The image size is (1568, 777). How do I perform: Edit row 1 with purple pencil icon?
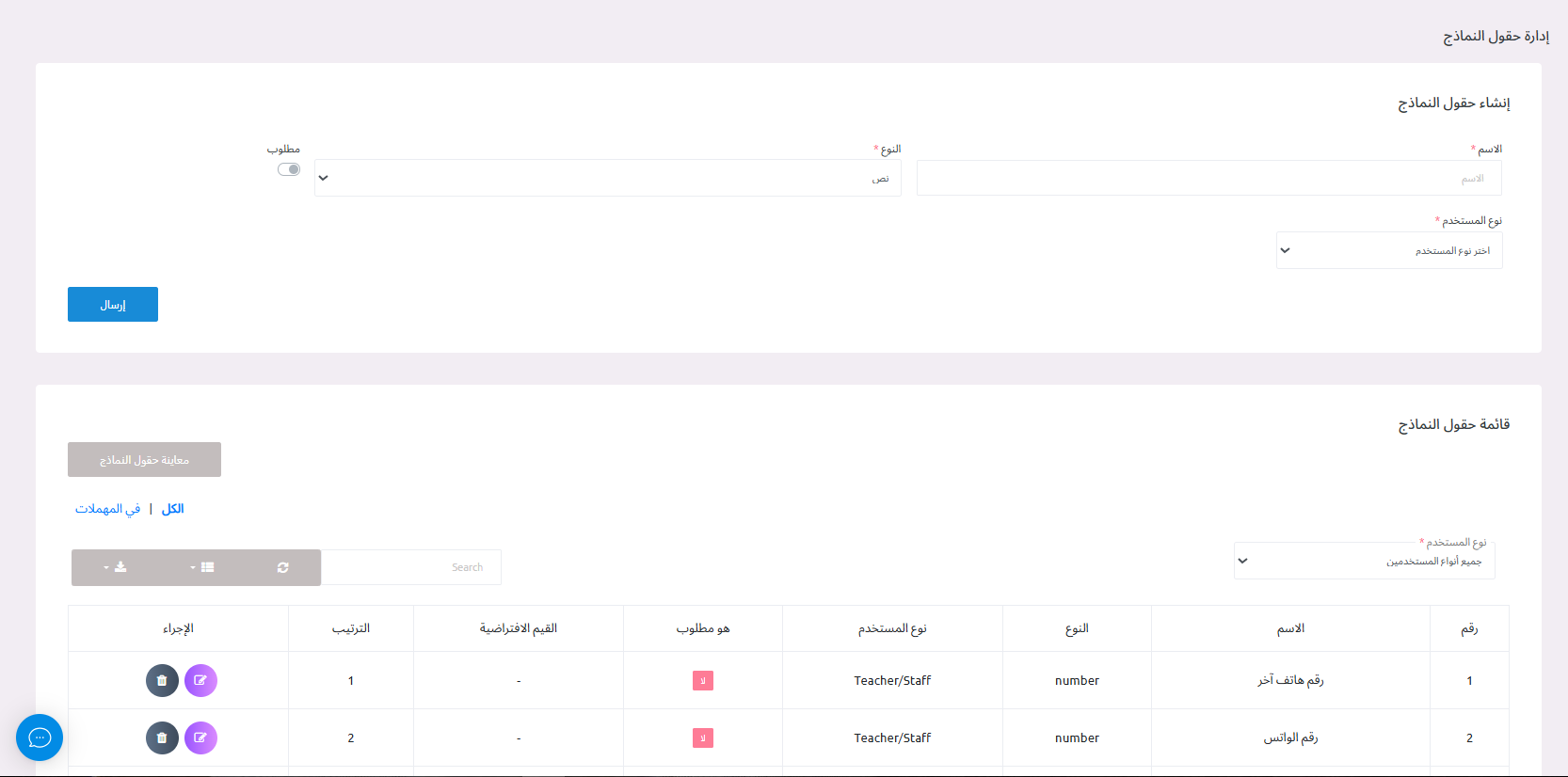pos(200,680)
